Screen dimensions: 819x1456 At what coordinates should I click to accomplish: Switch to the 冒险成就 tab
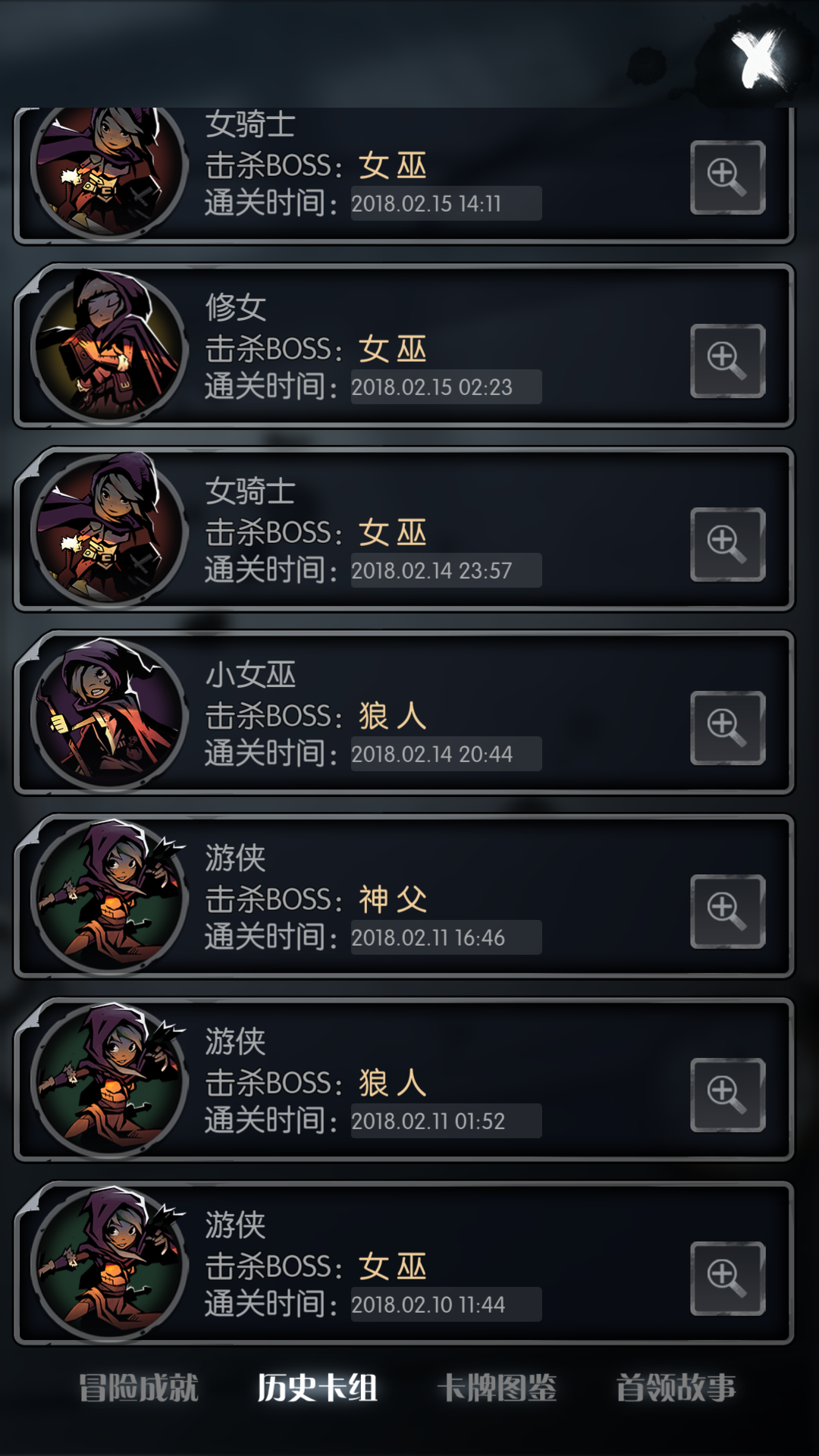139,1388
